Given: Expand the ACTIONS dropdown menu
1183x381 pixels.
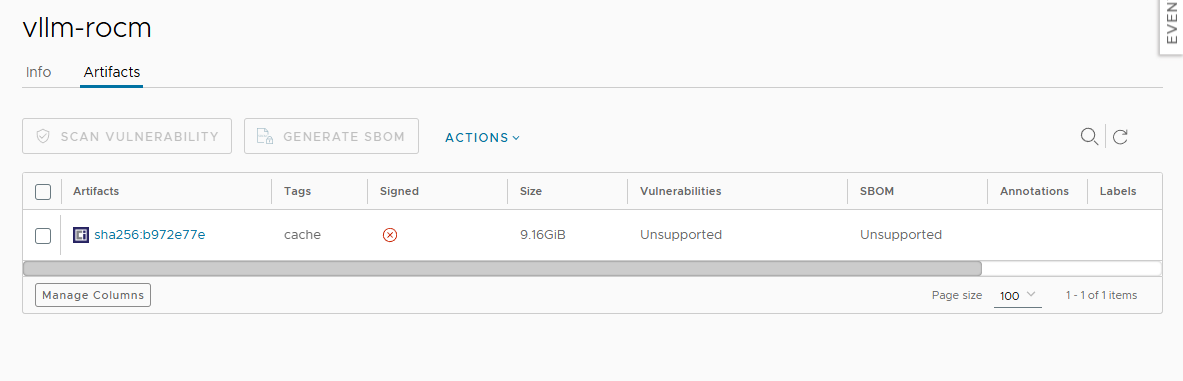Looking at the screenshot, I should (483, 137).
